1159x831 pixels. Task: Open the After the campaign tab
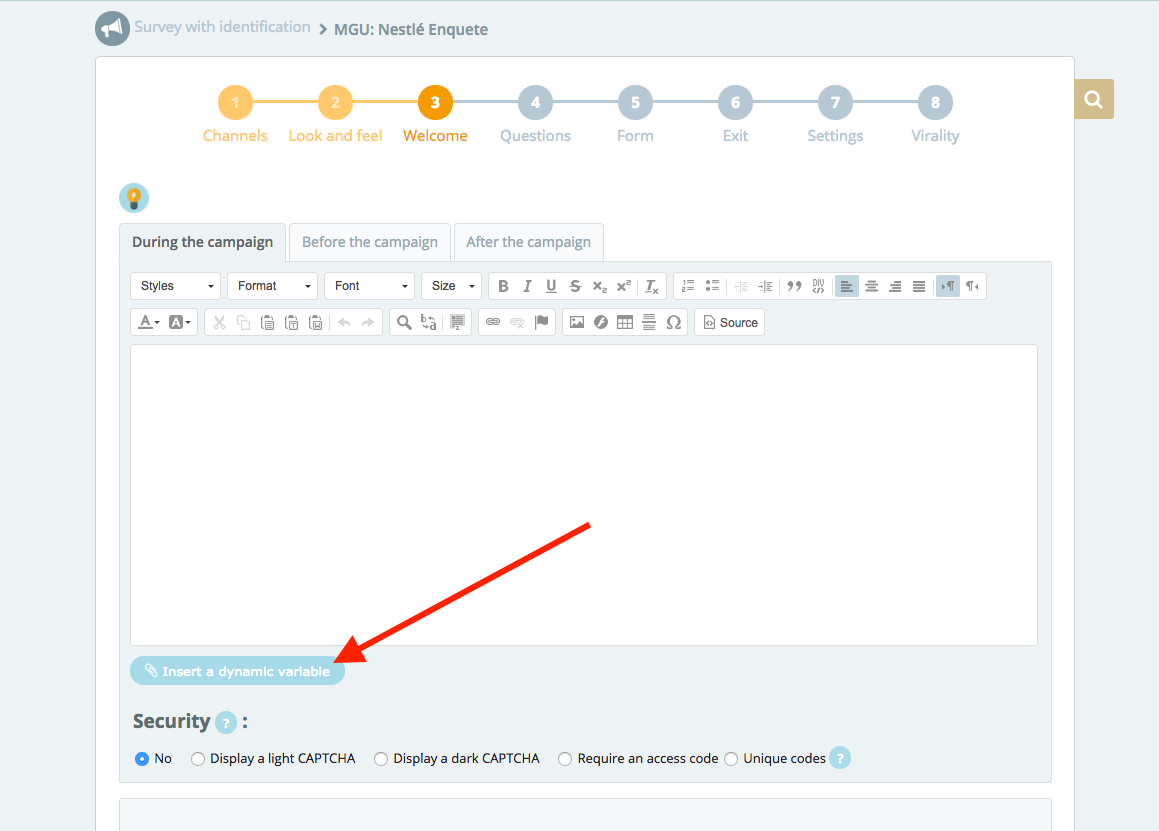coord(528,242)
